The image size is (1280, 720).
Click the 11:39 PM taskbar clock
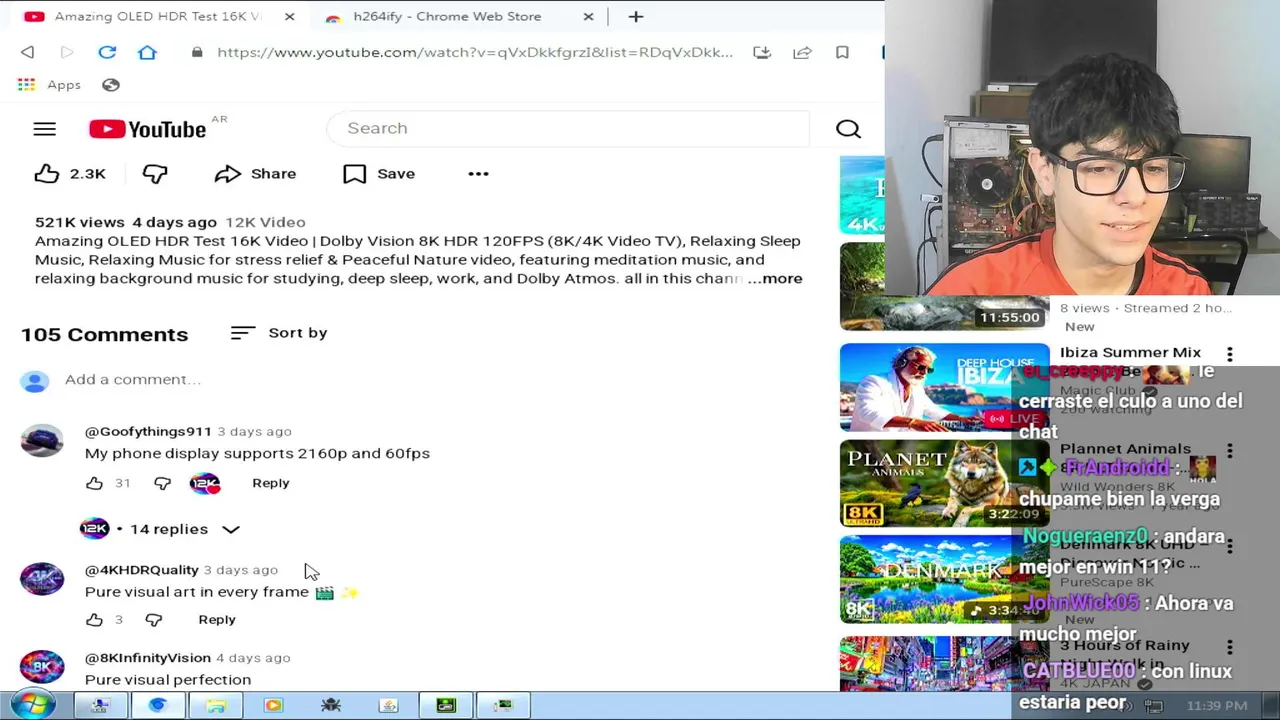[x=1217, y=706]
